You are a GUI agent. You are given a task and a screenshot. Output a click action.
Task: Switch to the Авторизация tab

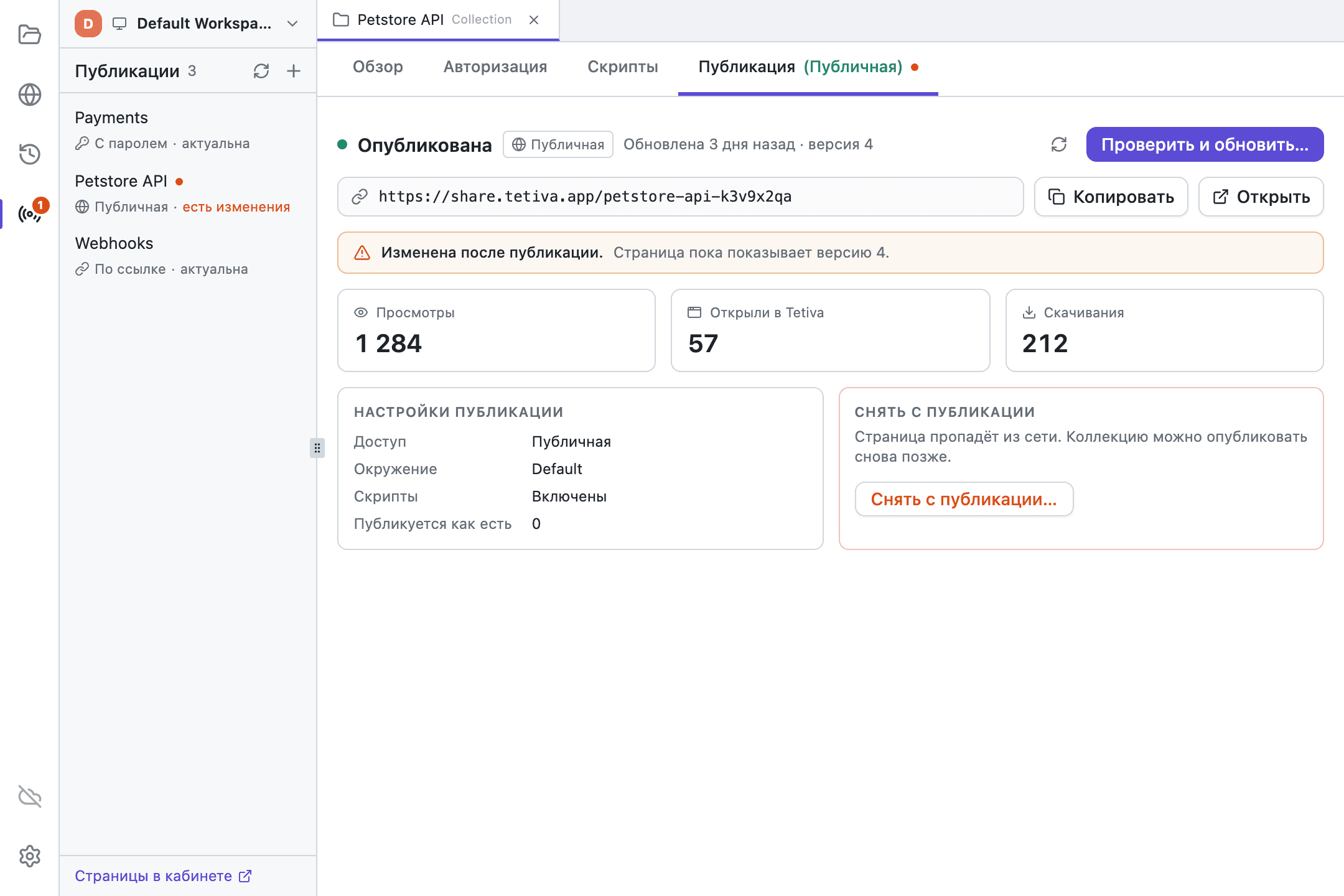tap(495, 67)
